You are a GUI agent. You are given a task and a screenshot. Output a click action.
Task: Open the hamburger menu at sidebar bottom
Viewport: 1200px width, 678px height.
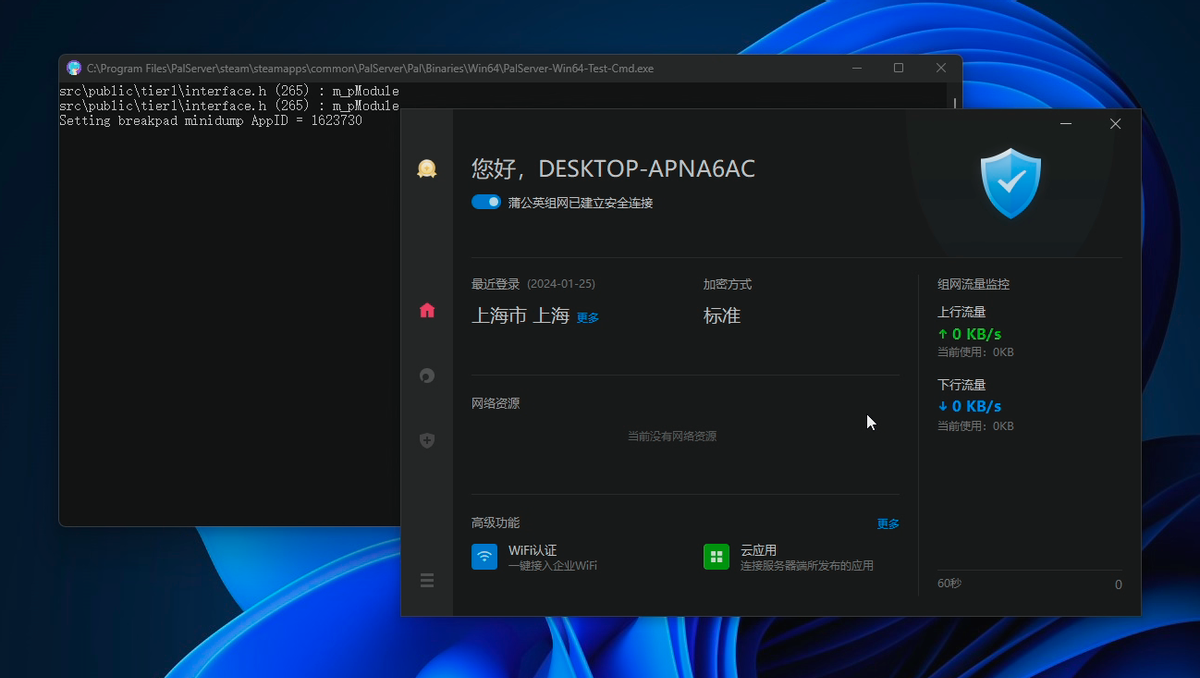[427, 580]
